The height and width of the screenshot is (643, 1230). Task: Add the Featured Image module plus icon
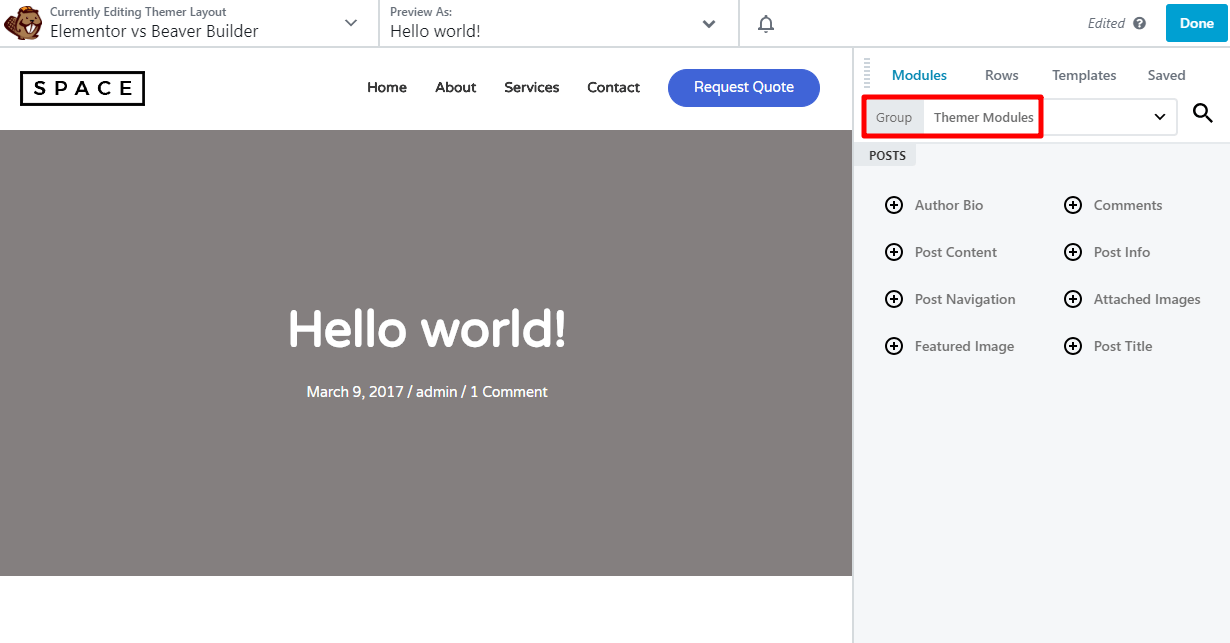coord(894,346)
